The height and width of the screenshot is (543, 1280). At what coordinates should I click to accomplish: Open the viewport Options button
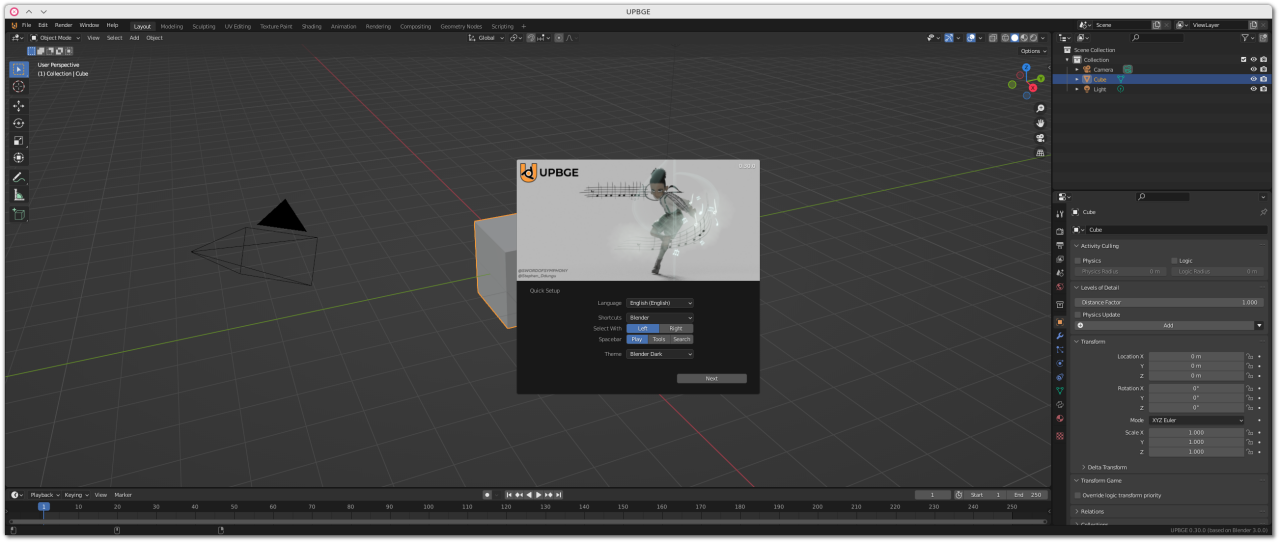click(x=1033, y=51)
